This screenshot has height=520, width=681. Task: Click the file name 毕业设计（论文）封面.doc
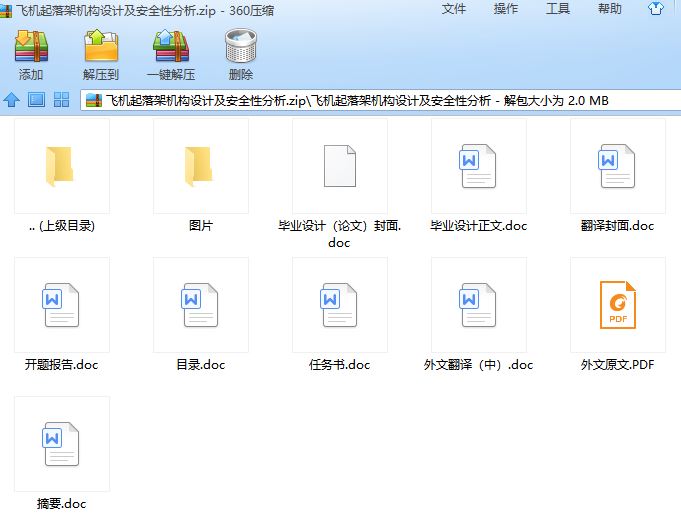click(x=339, y=234)
